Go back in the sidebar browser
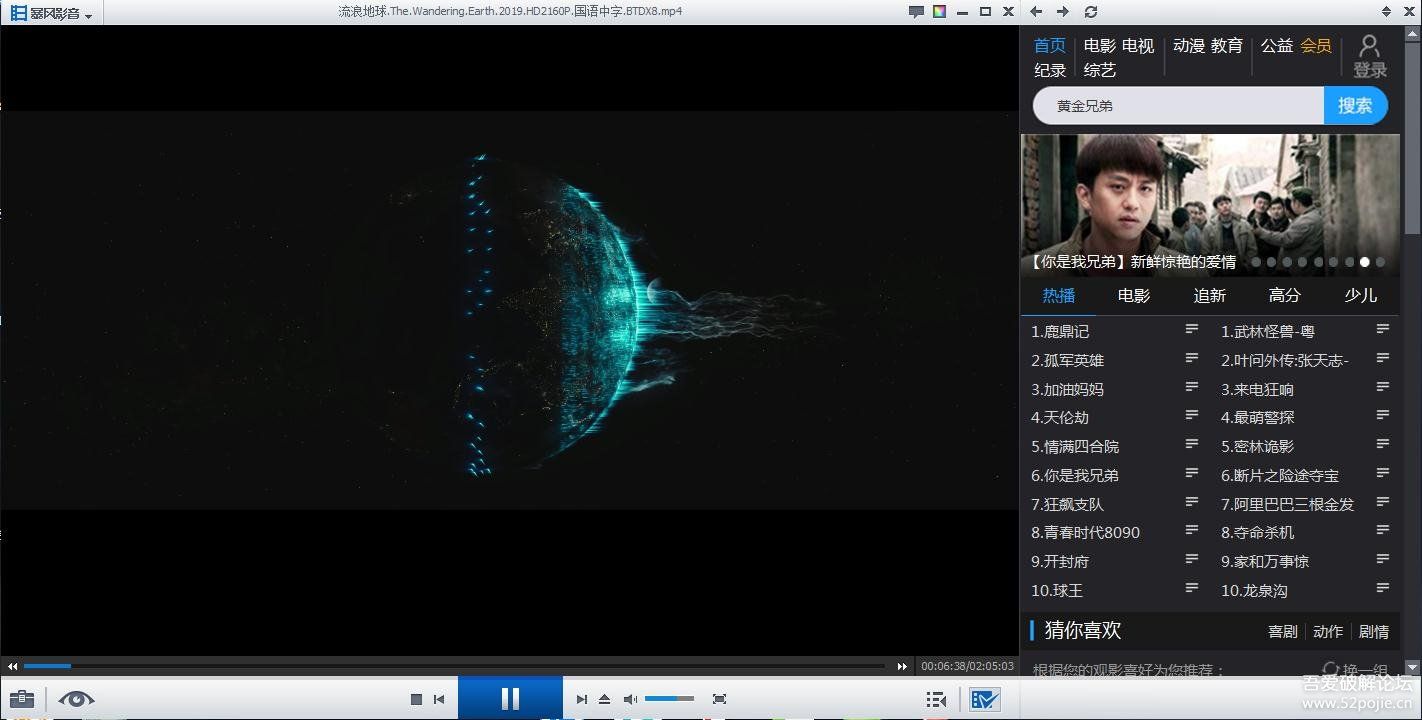Image resolution: width=1422 pixels, height=720 pixels. pos(1036,12)
